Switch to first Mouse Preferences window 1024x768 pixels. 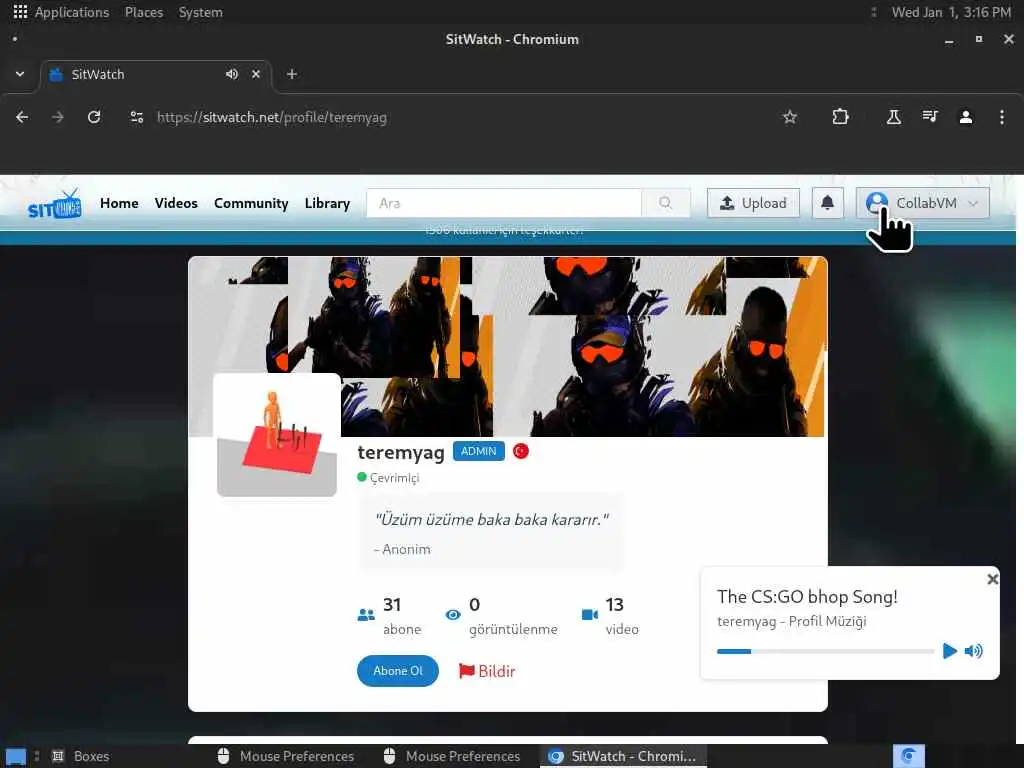click(285, 756)
